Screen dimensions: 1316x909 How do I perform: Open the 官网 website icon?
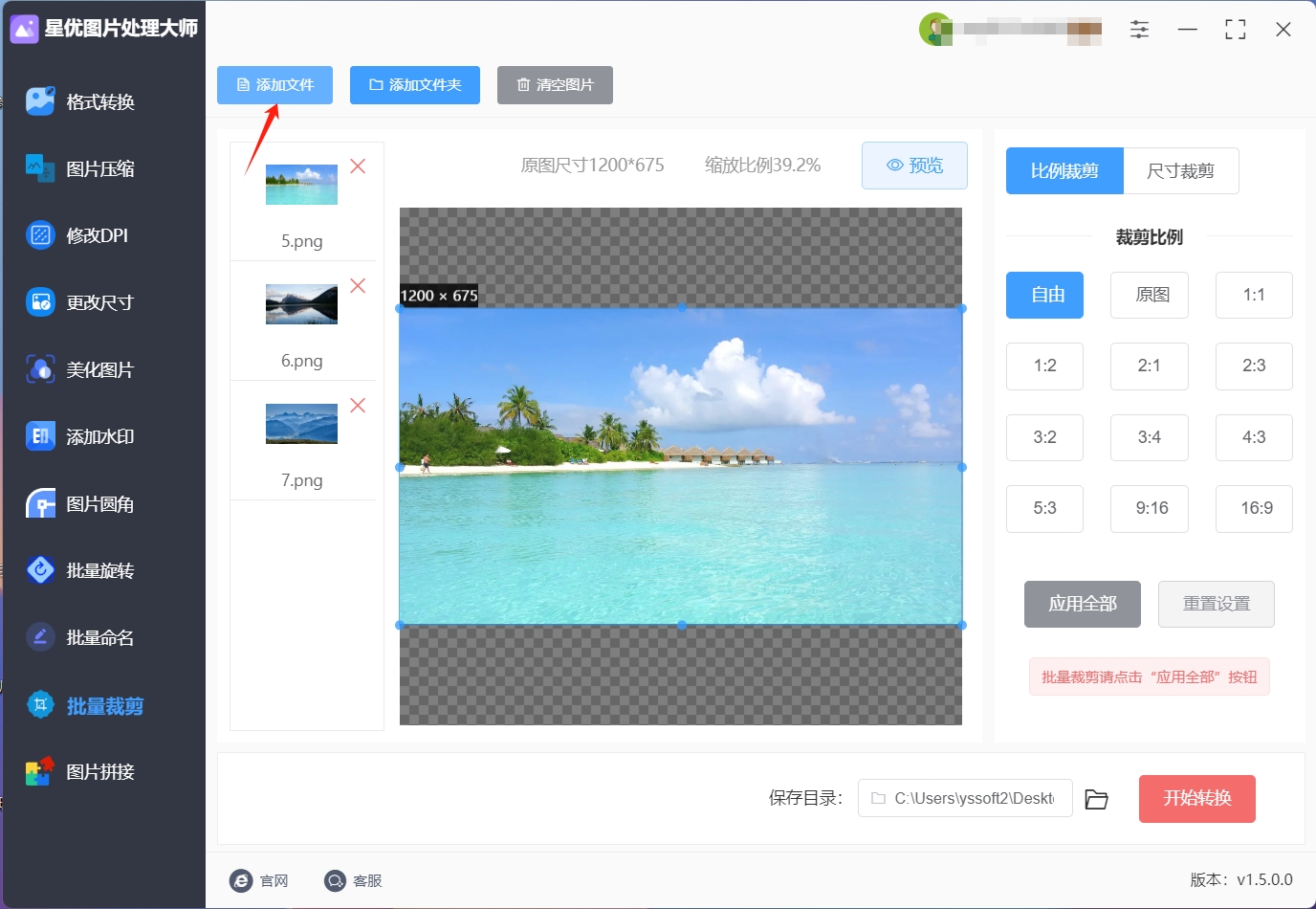point(241,880)
